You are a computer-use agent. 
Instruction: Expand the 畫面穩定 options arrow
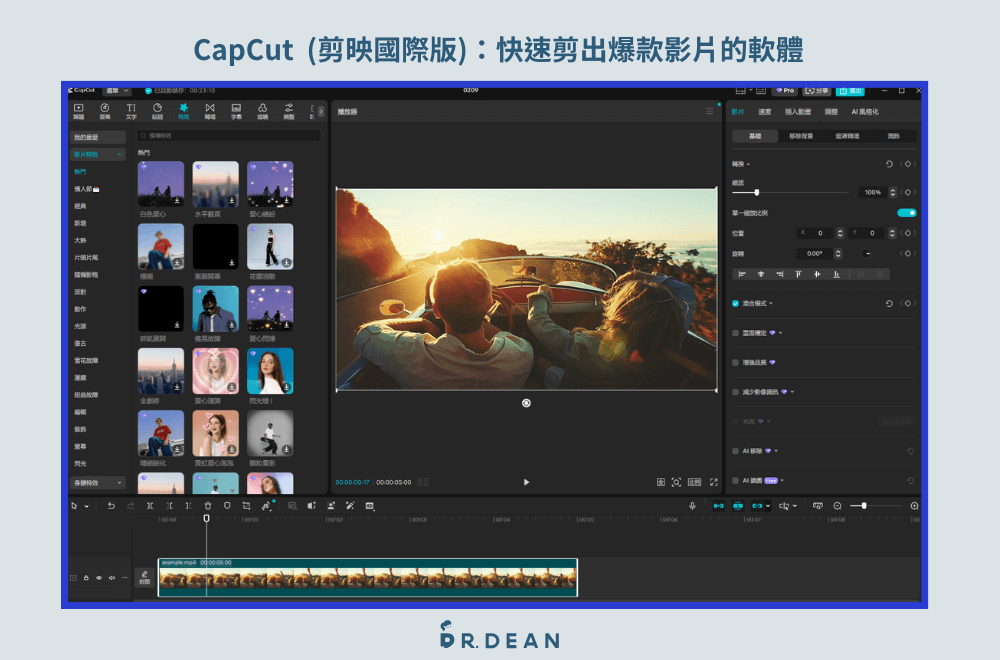click(x=781, y=333)
